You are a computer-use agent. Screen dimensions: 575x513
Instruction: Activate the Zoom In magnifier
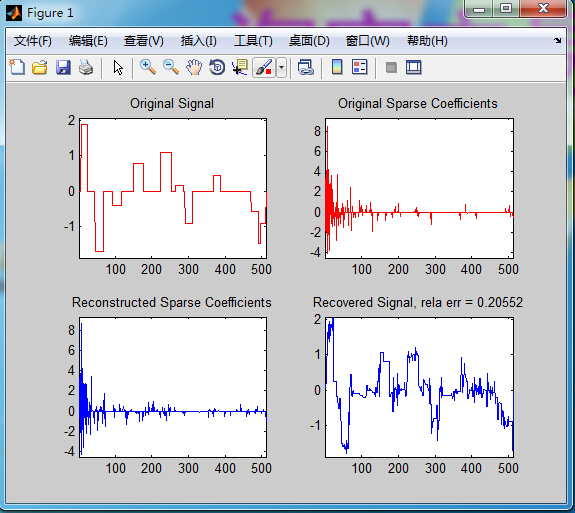(x=148, y=67)
